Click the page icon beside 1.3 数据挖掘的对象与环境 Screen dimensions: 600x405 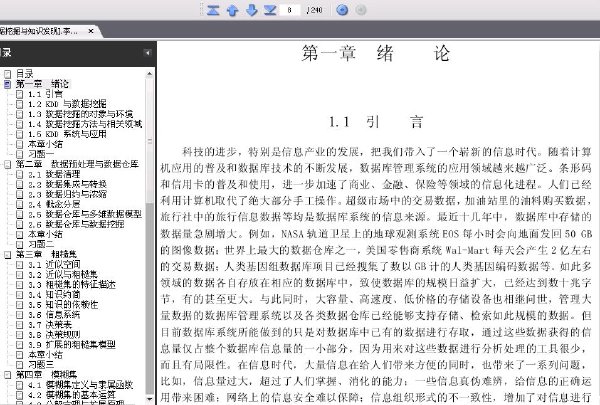(x=20, y=114)
